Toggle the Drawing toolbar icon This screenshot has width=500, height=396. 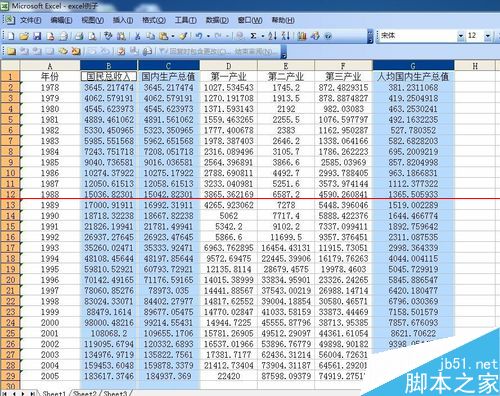pyautogui.click(x=315, y=36)
